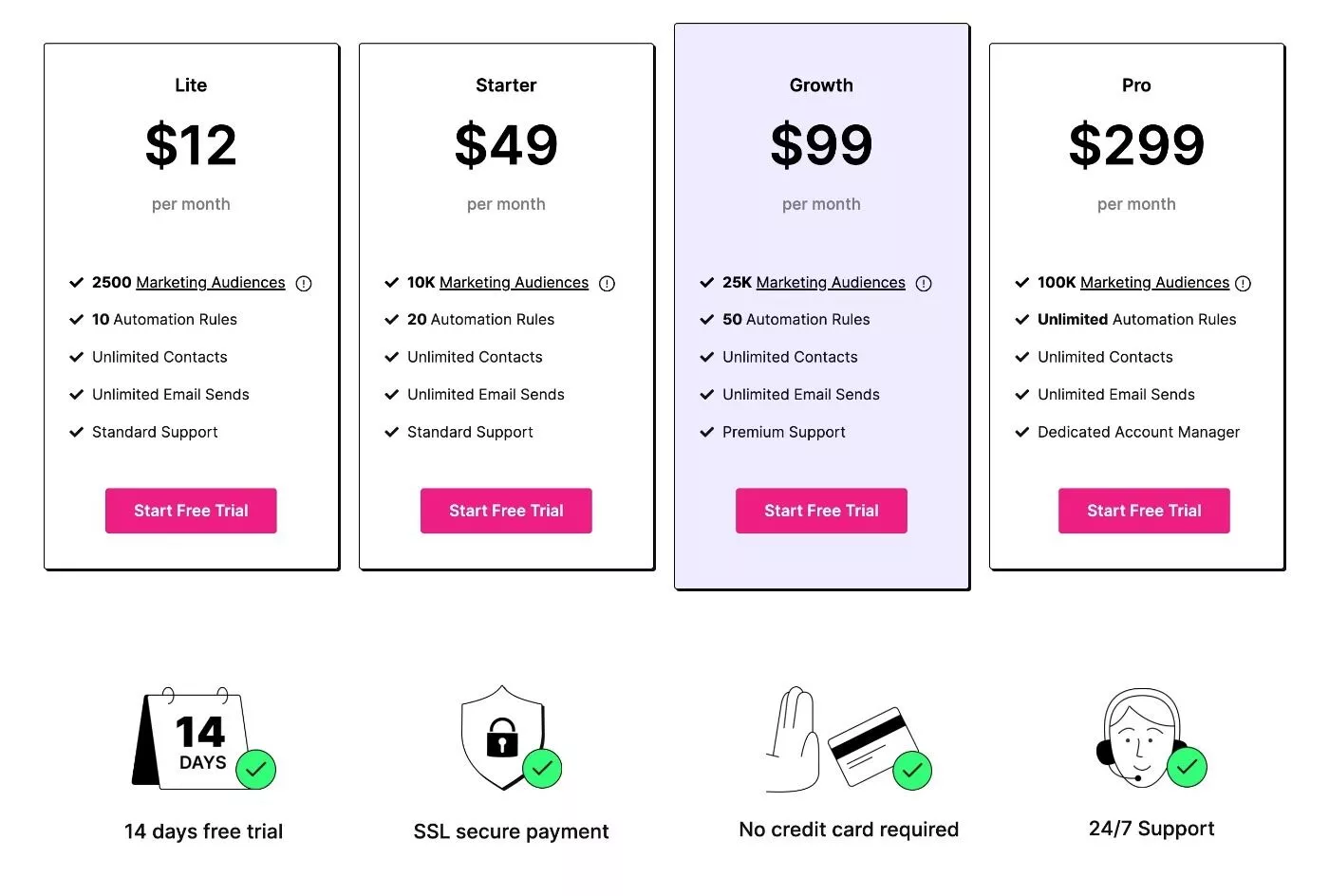Click the Premium Support feature in Growth
The width and height of the screenshot is (1329, 896).
[783, 432]
